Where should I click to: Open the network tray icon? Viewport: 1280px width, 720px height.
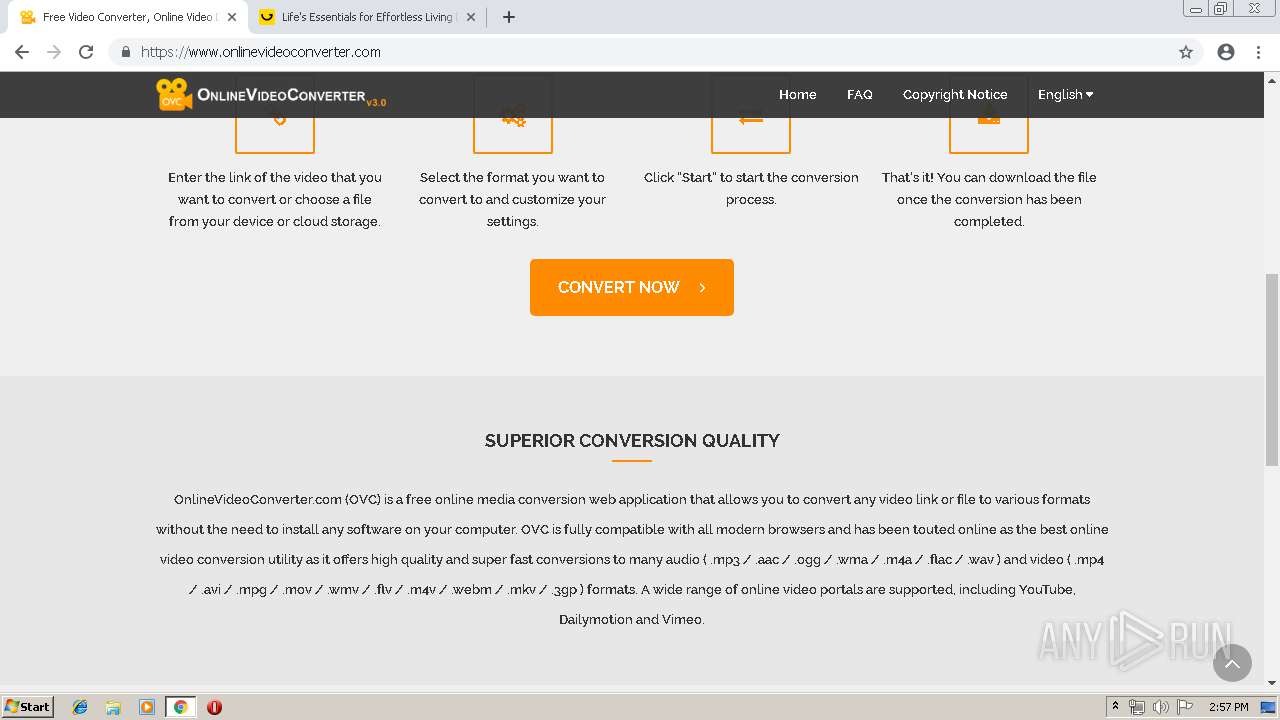pos(1137,707)
